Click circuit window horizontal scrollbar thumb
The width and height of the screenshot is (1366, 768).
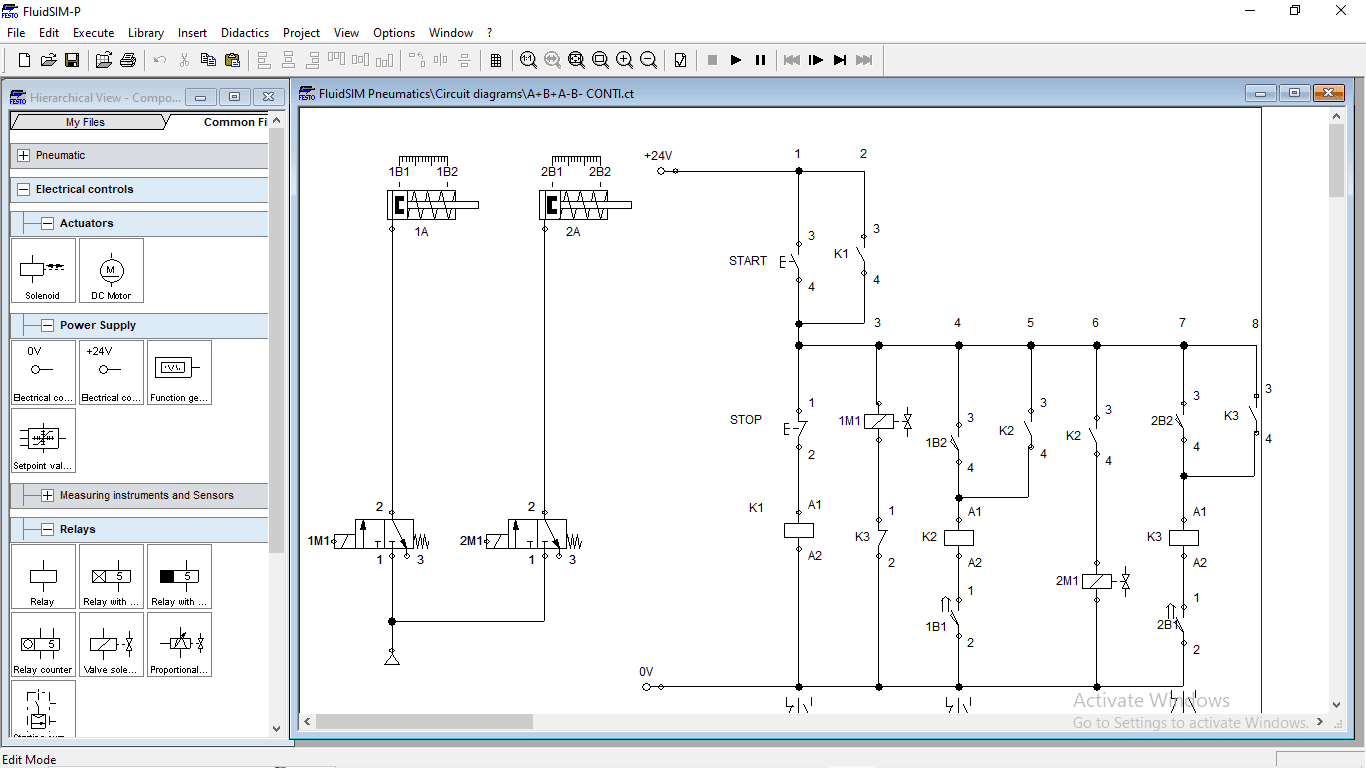pyautogui.click(x=424, y=721)
